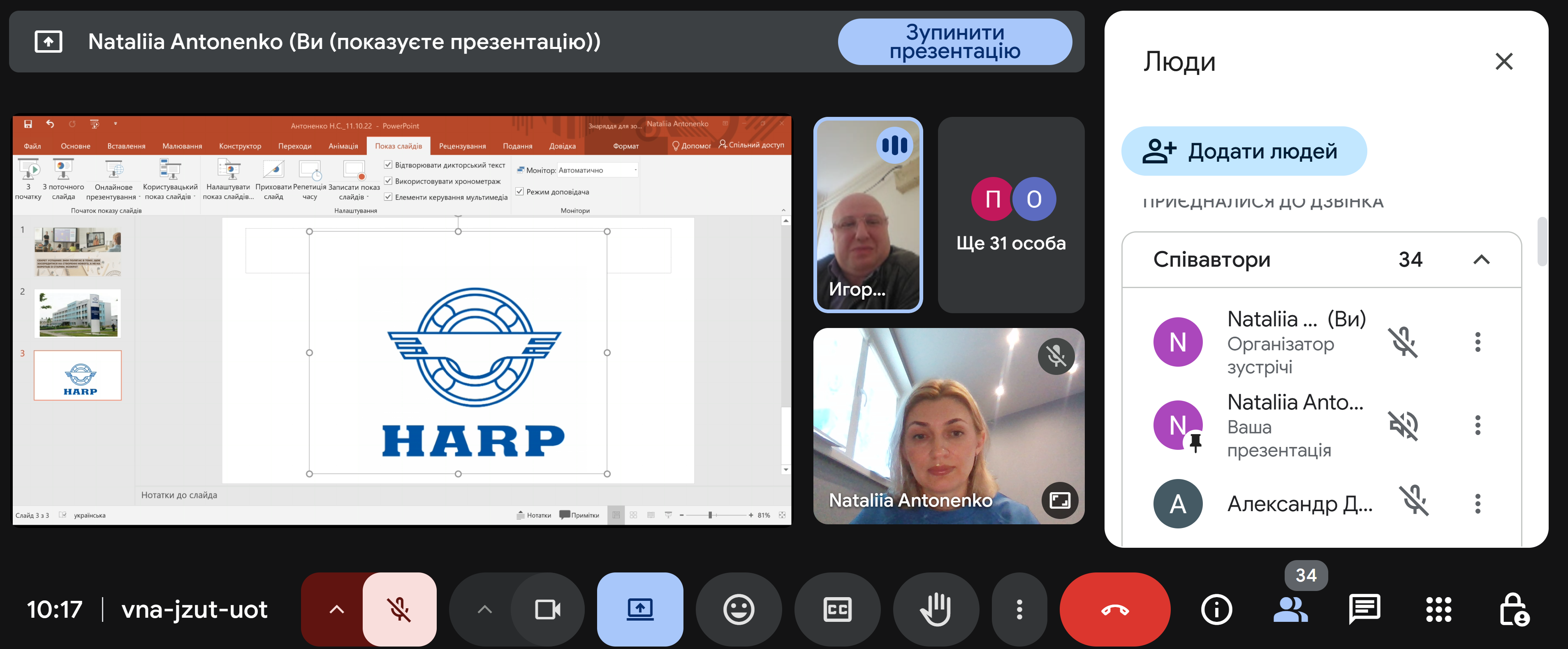Collapse the PowerPoint ribbon arrow
The height and width of the screenshot is (649, 1568).
[783, 210]
